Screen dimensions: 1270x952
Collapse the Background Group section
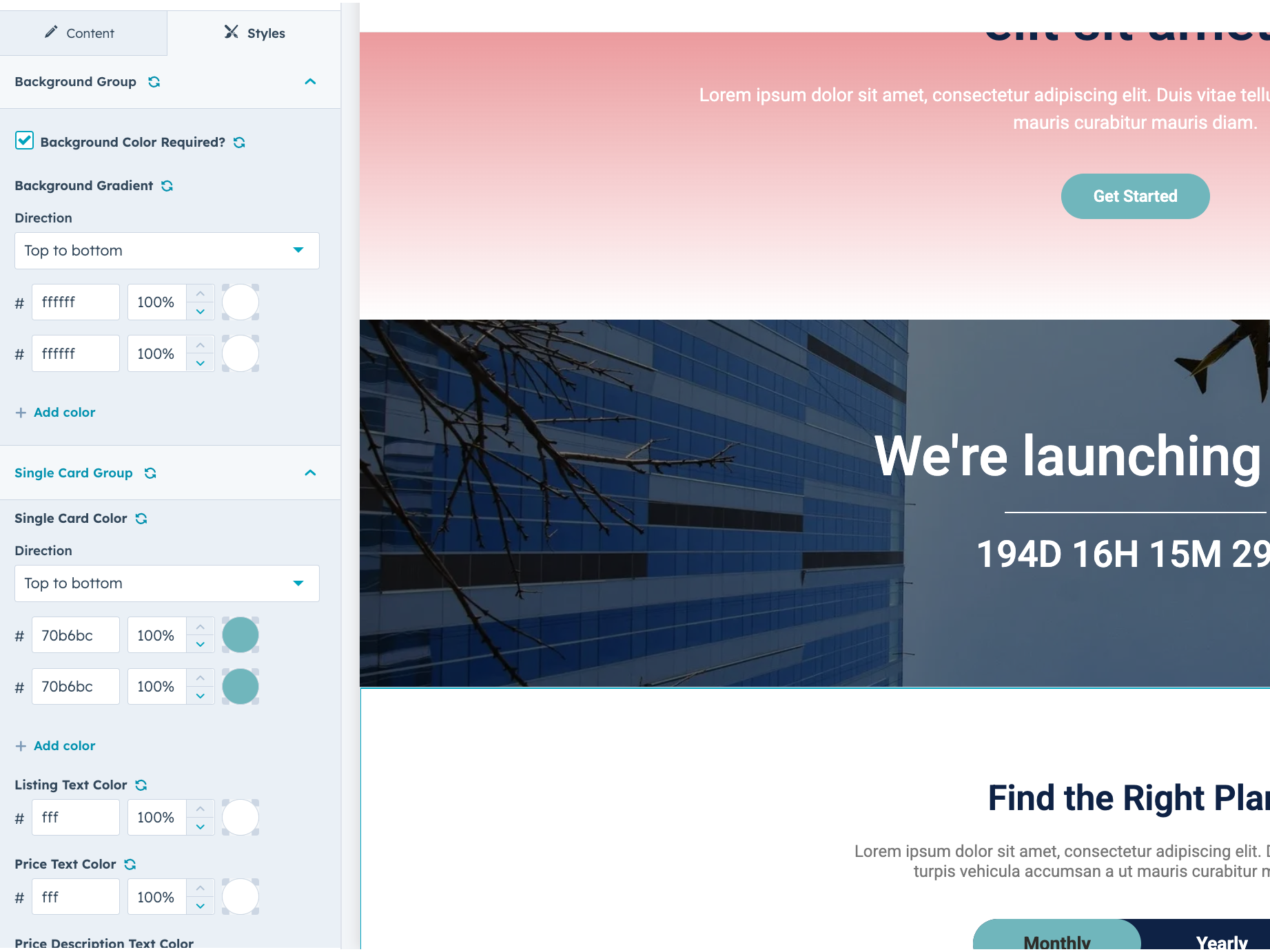click(x=310, y=81)
